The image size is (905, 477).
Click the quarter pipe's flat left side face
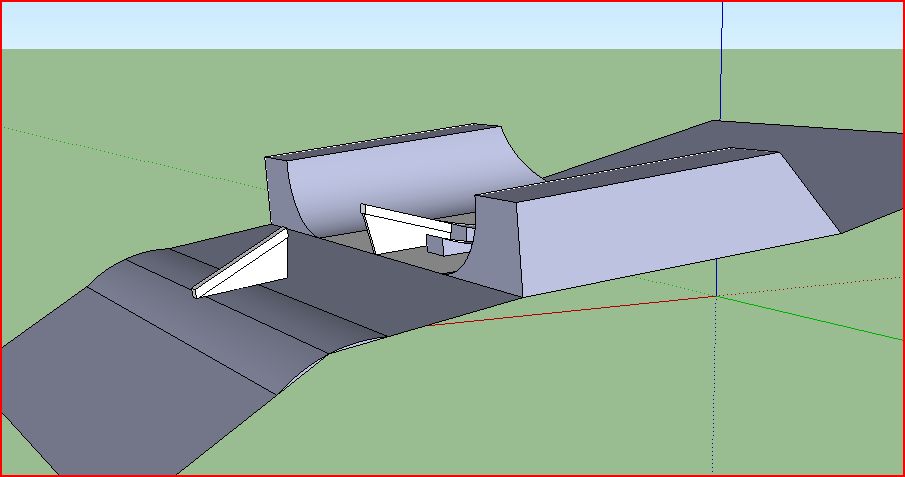(x=281, y=195)
